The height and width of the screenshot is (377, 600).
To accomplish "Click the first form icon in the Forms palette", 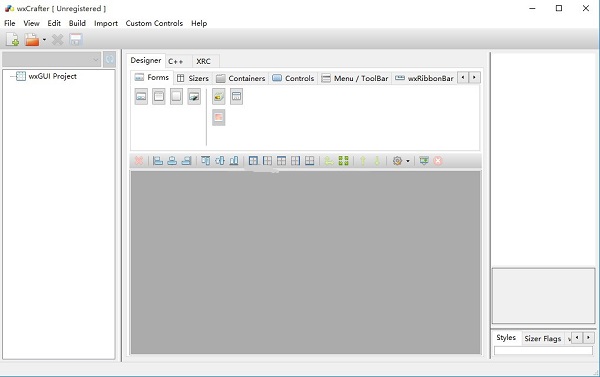I will point(141,96).
